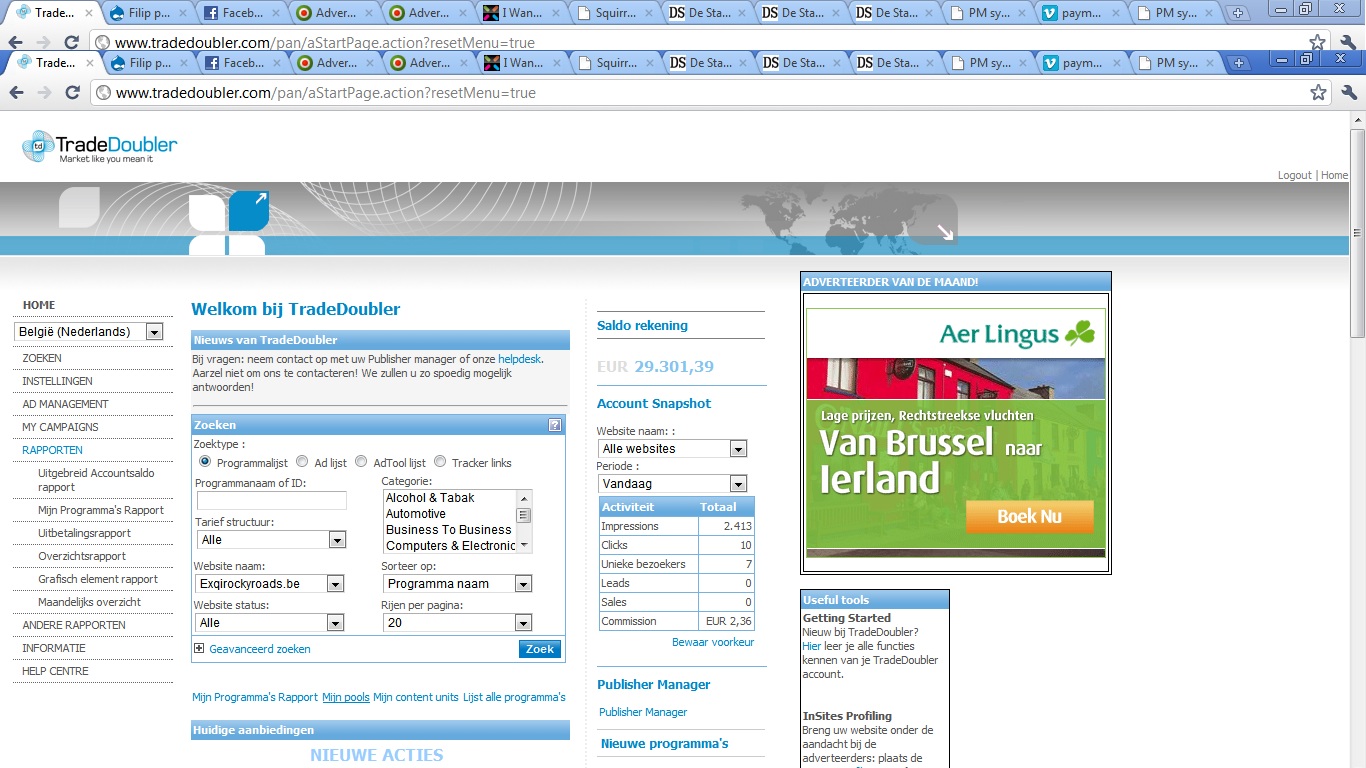Click the forward arrow in the front browser window

tap(44, 92)
